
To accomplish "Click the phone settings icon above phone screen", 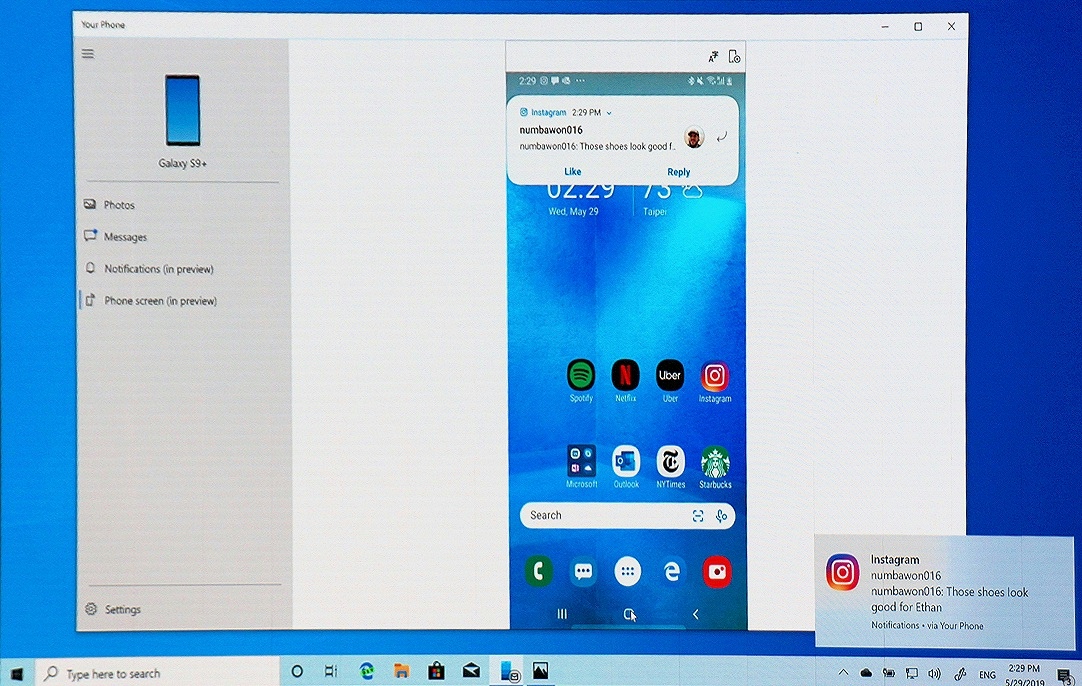I will 734,57.
